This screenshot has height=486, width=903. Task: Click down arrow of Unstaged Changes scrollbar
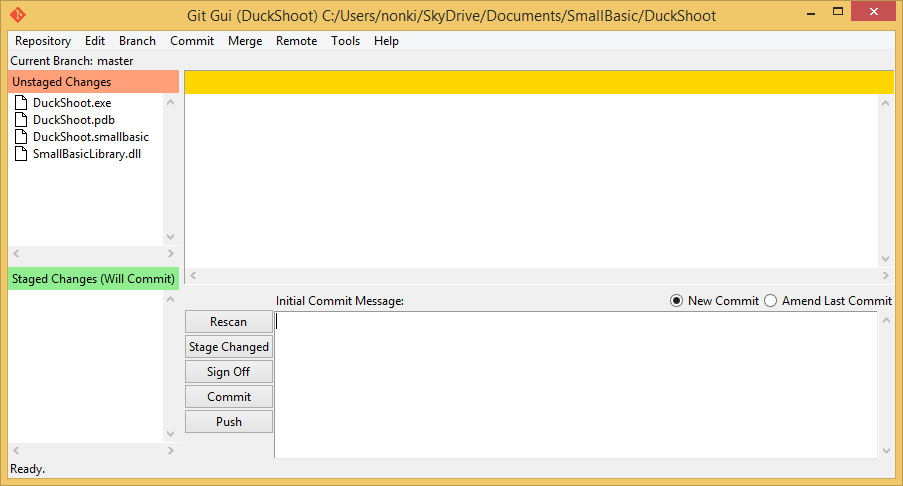click(170, 237)
